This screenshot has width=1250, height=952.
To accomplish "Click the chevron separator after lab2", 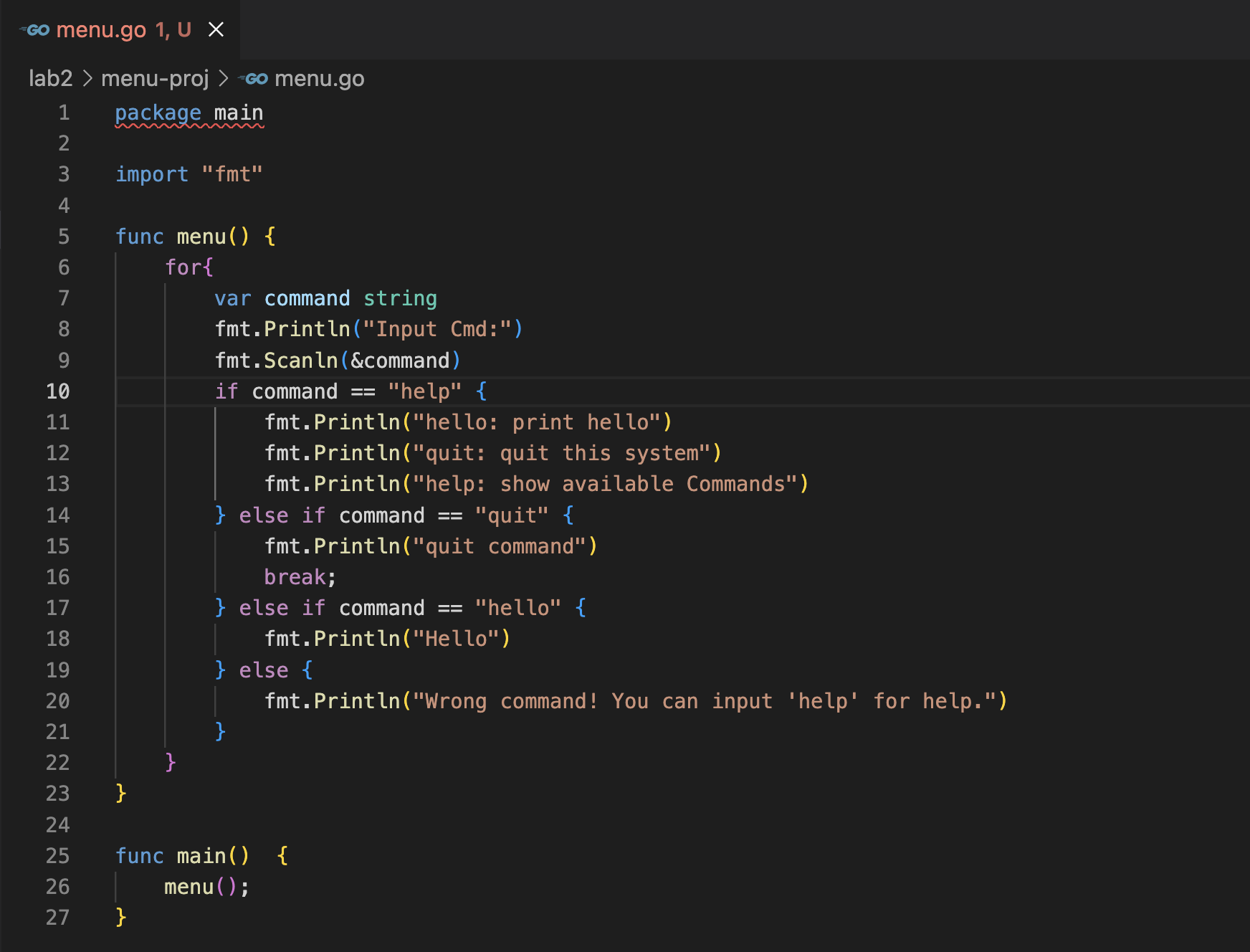I will click(87, 79).
